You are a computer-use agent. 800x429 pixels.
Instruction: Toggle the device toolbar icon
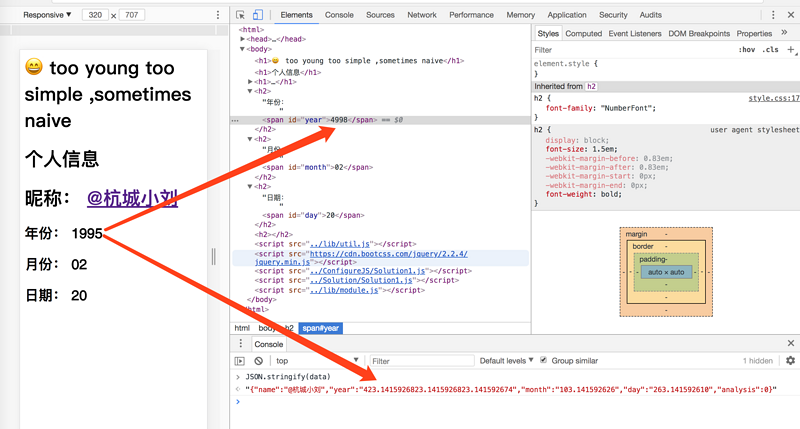(258, 15)
